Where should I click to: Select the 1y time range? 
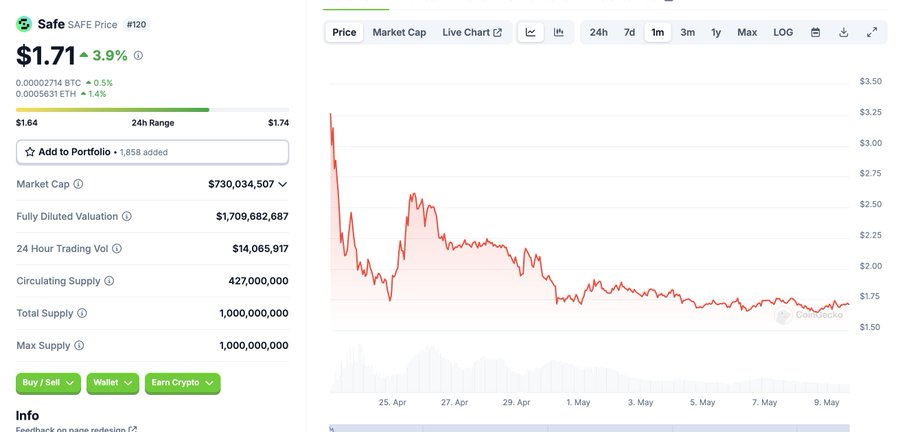[716, 32]
